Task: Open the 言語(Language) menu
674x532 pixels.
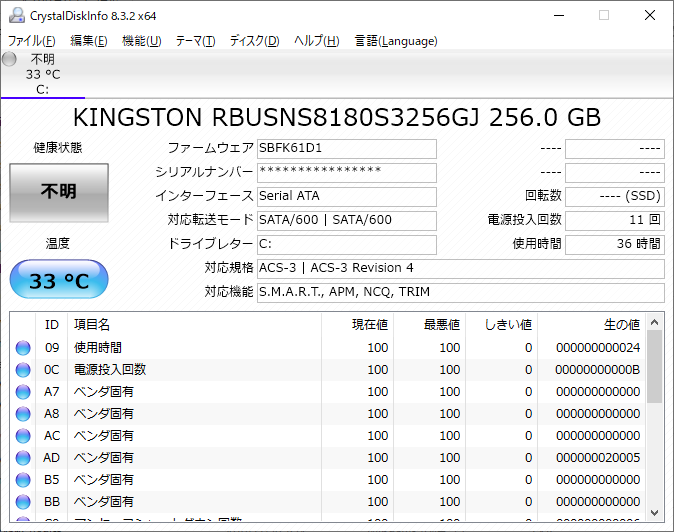Action: [x=396, y=41]
